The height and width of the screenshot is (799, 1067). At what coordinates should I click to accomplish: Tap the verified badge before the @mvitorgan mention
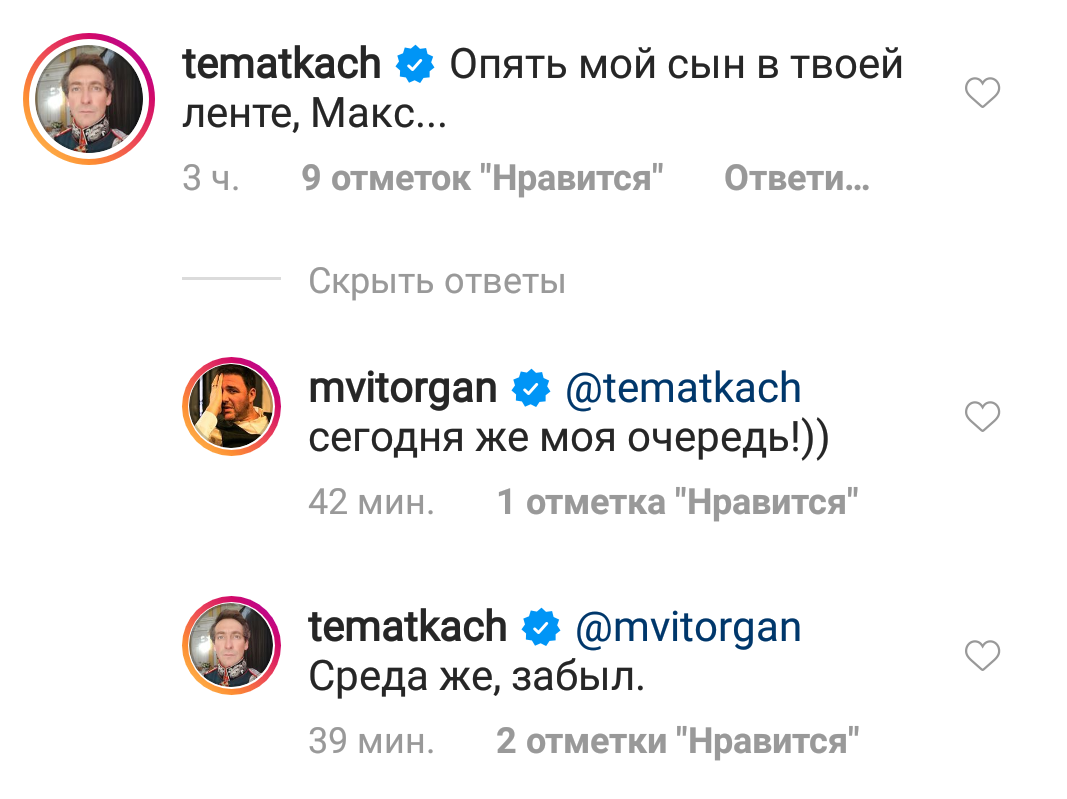541,628
